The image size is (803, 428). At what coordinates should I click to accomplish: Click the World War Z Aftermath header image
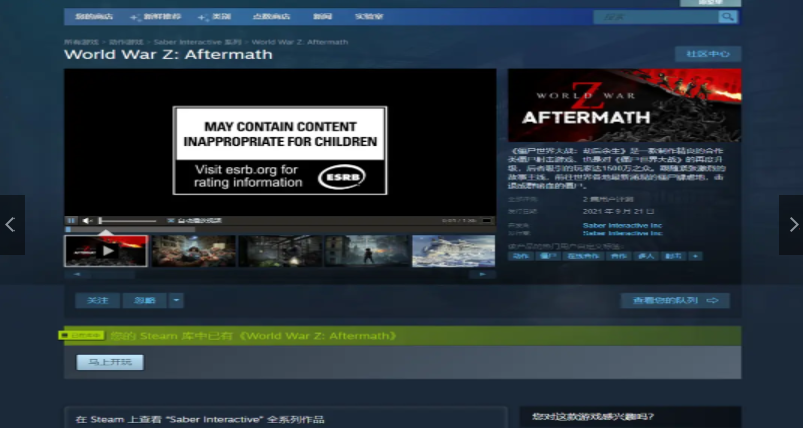point(624,105)
